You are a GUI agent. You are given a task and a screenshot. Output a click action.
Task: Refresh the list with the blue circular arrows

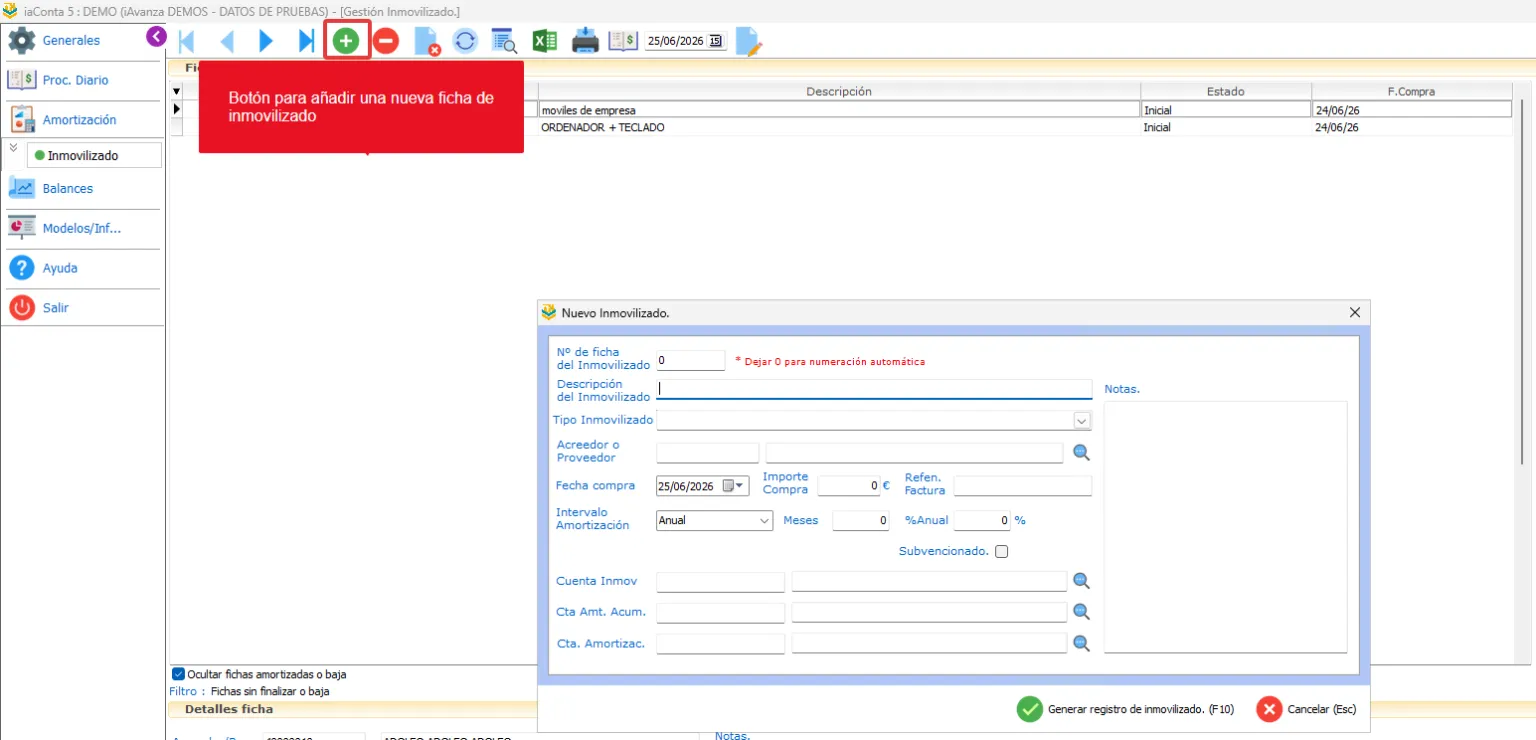pyautogui.click(x=465, y=41)
